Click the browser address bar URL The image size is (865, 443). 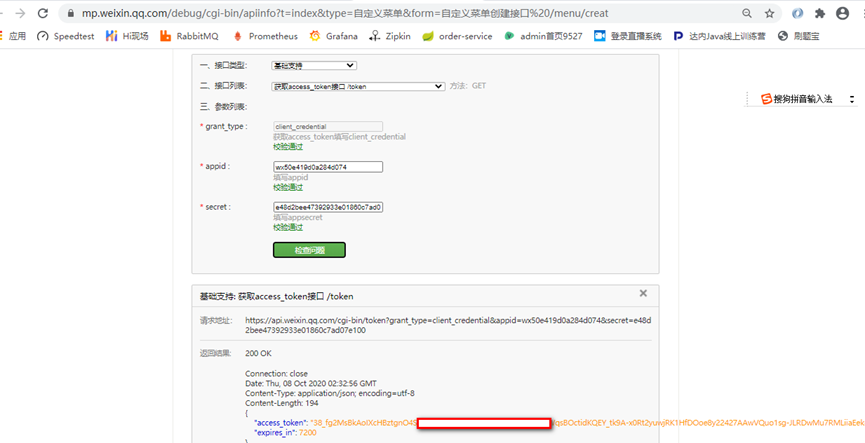(x=345, y=13)
